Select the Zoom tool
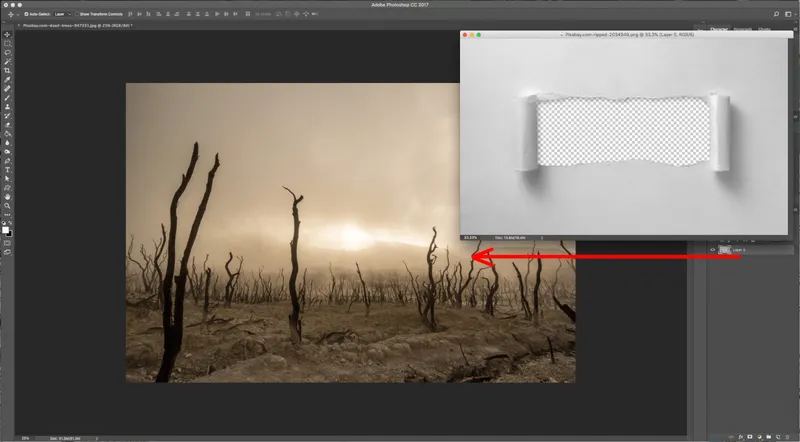The image size is (800, 442). 7,206
